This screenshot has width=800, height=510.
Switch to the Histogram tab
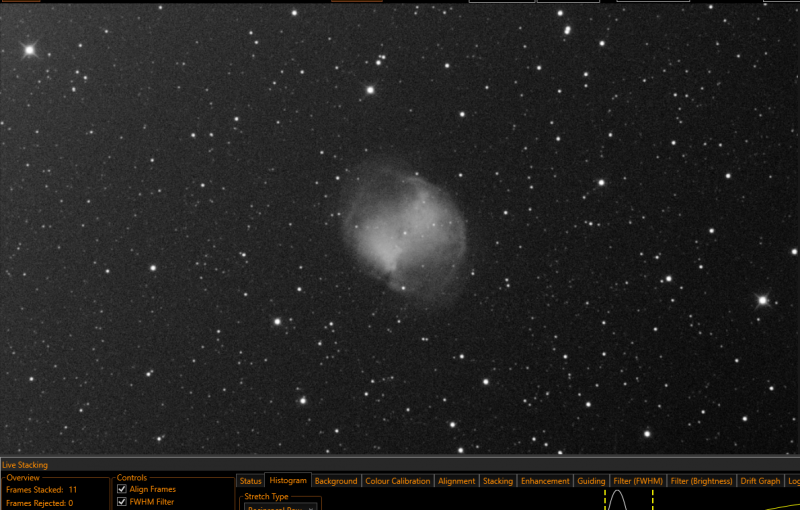click(288, 480)
